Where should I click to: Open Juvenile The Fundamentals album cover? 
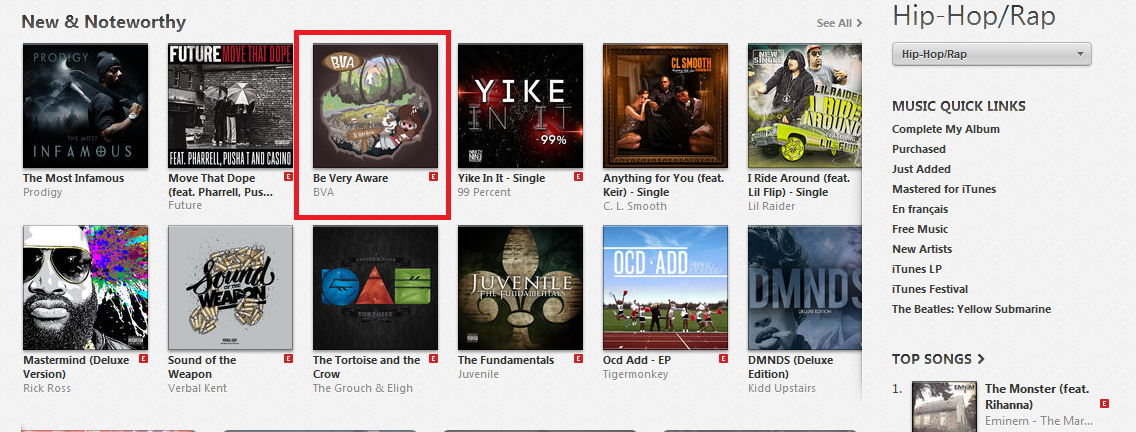[x=520, y=288]
